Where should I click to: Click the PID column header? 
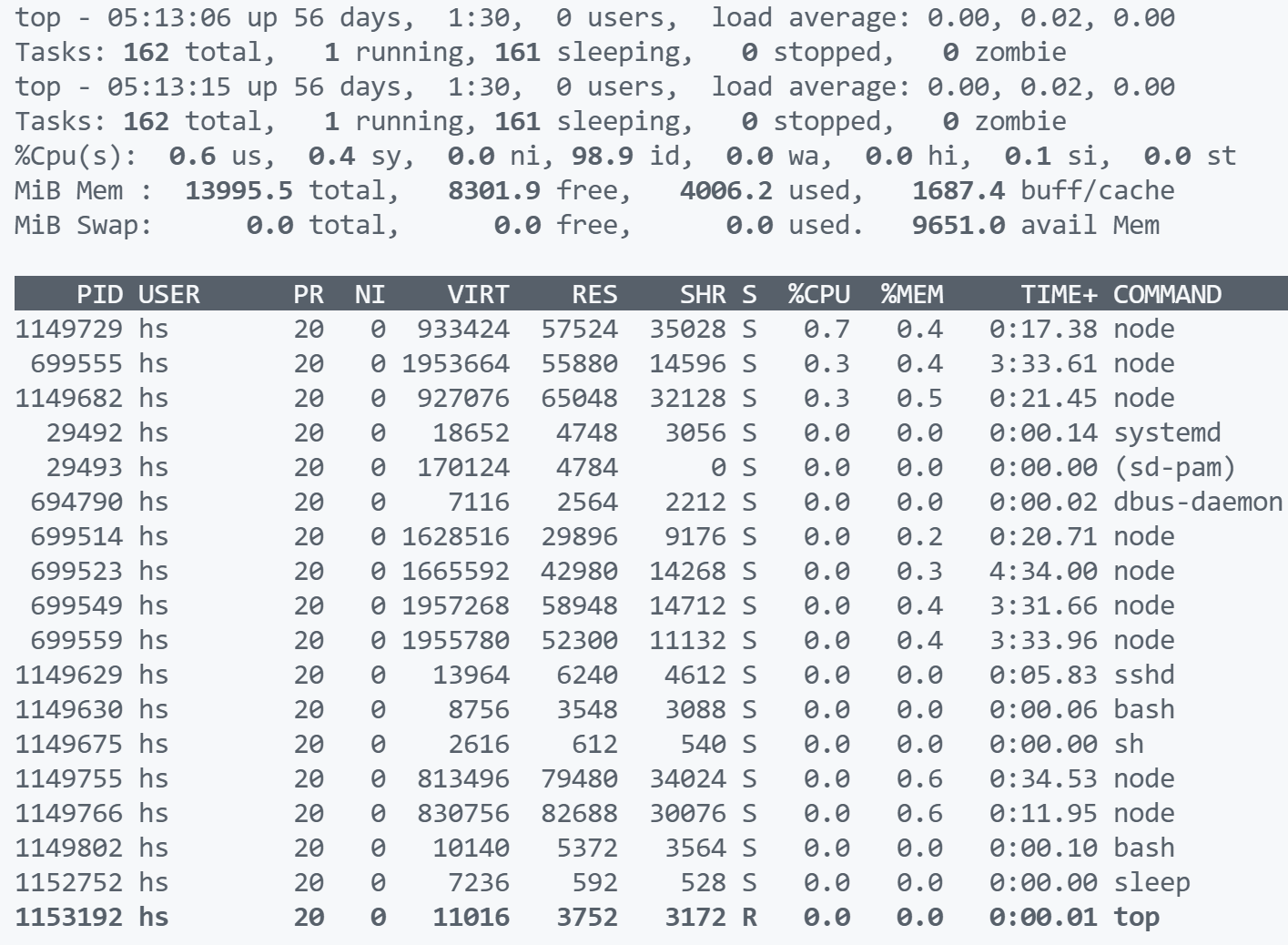coord(100,294)
